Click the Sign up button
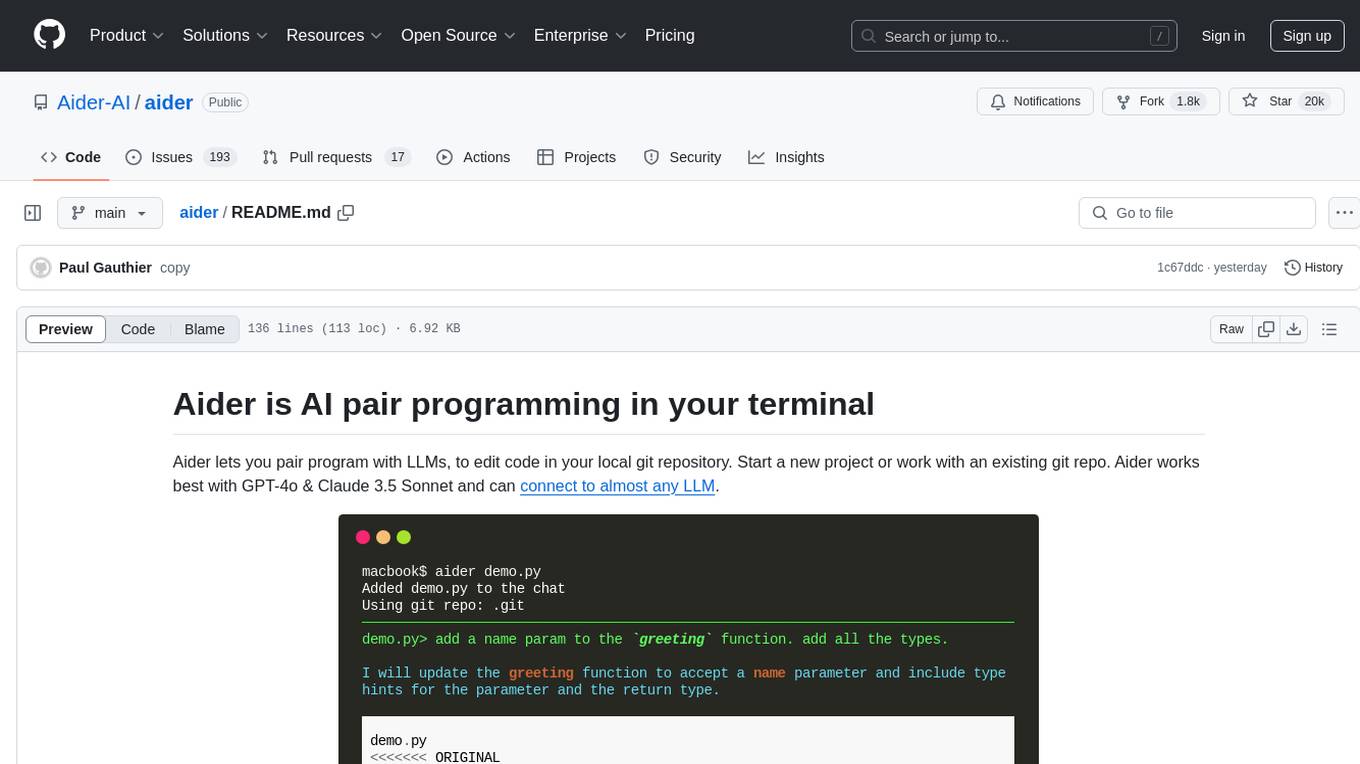Screen dimensions: 1360x764 (x=1307, y=36)
